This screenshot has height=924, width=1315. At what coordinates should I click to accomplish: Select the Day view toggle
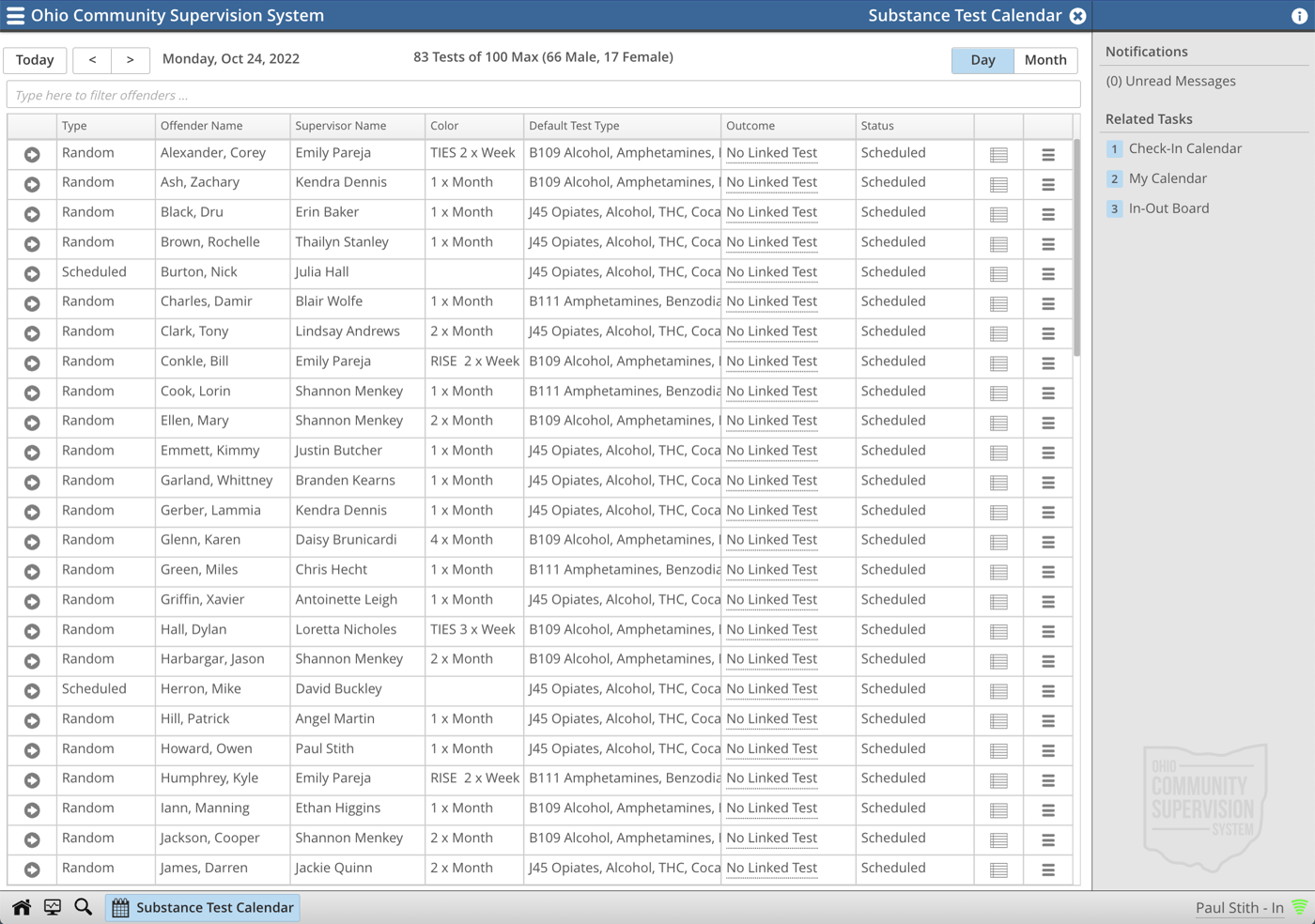coord(982,60)
